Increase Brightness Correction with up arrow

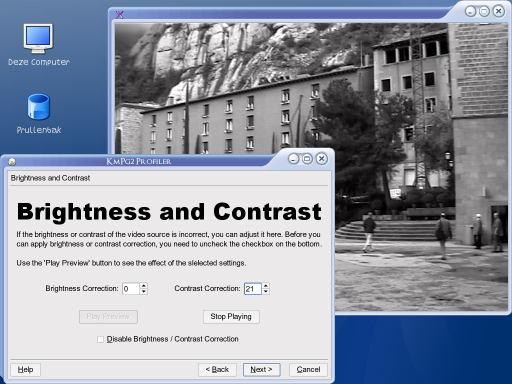click(x=144, y=286)
